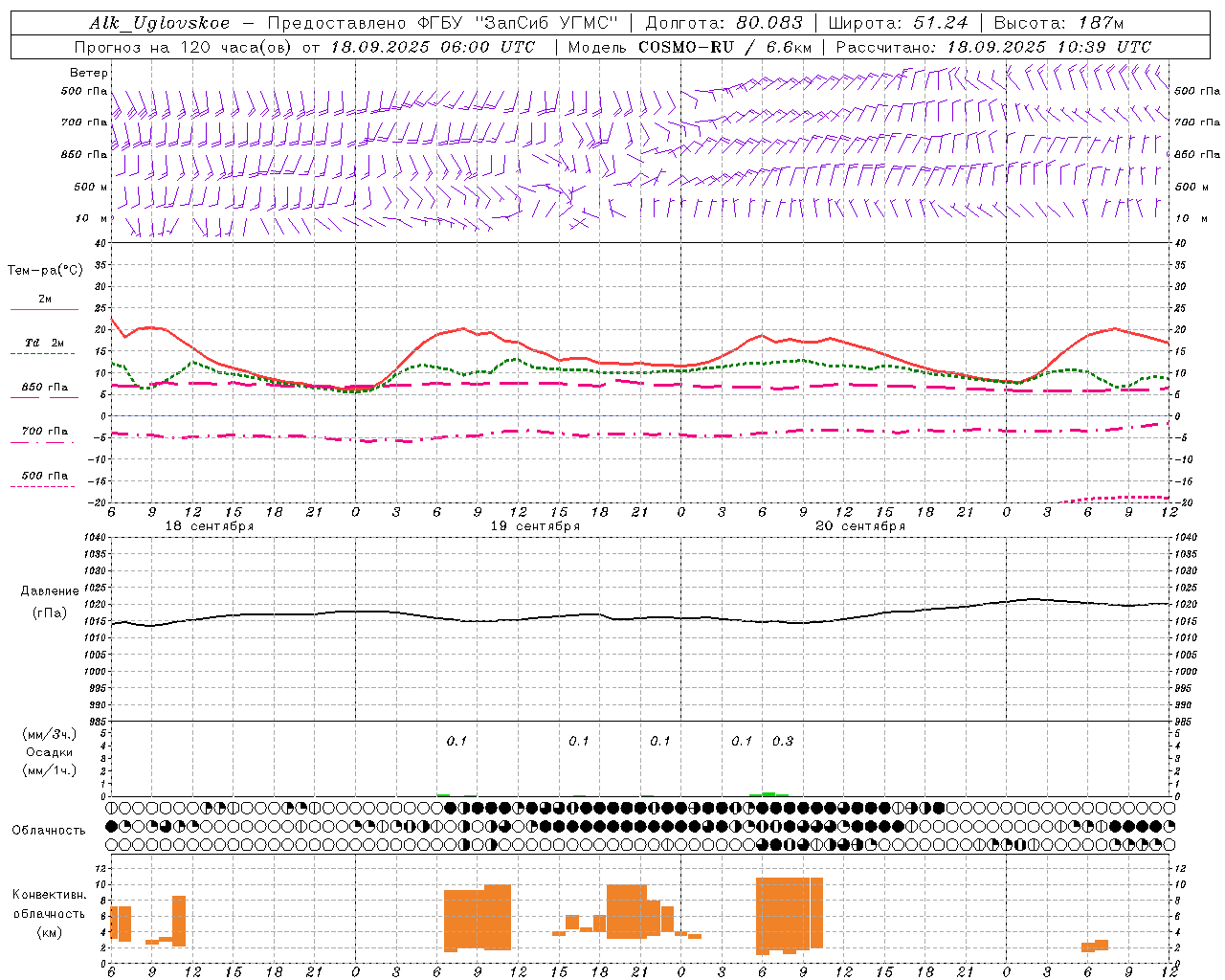The image size is (1225, 980).
Task: Click the '(км)' unit under convective cloudiness
Action: point(50,932)
